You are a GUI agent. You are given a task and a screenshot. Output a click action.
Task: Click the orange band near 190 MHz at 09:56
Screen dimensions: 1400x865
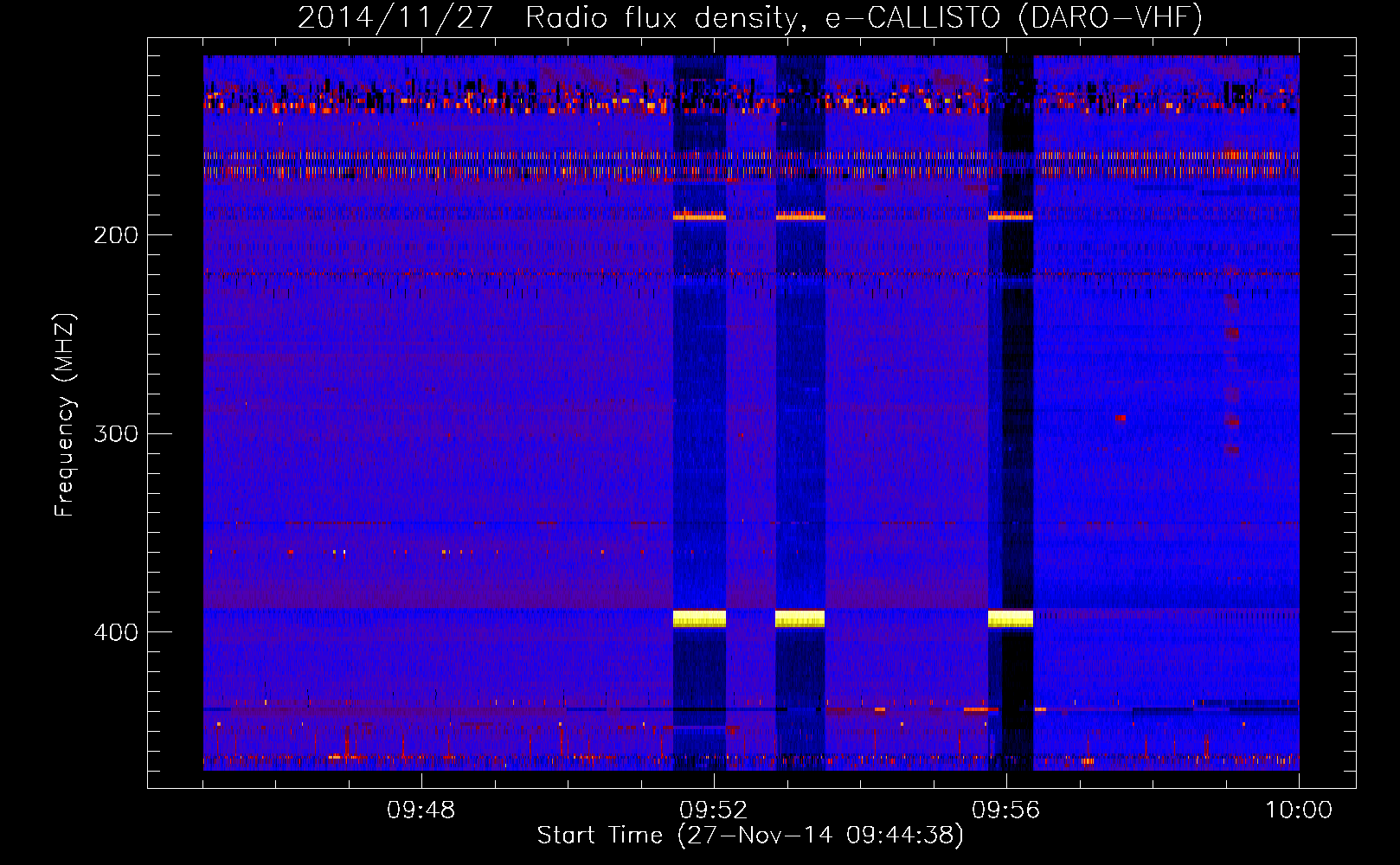point(1011,215)
